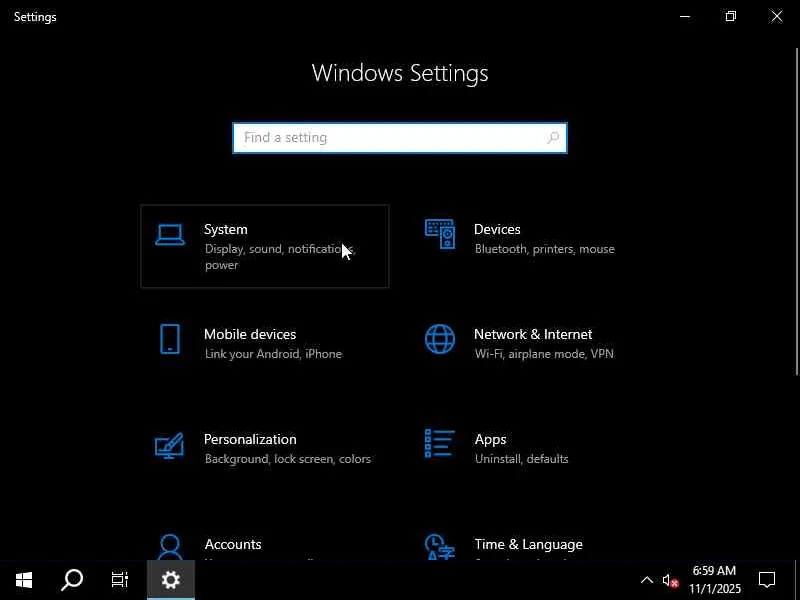
Task: Open the Accounts person icon
Action: [170, 547]
